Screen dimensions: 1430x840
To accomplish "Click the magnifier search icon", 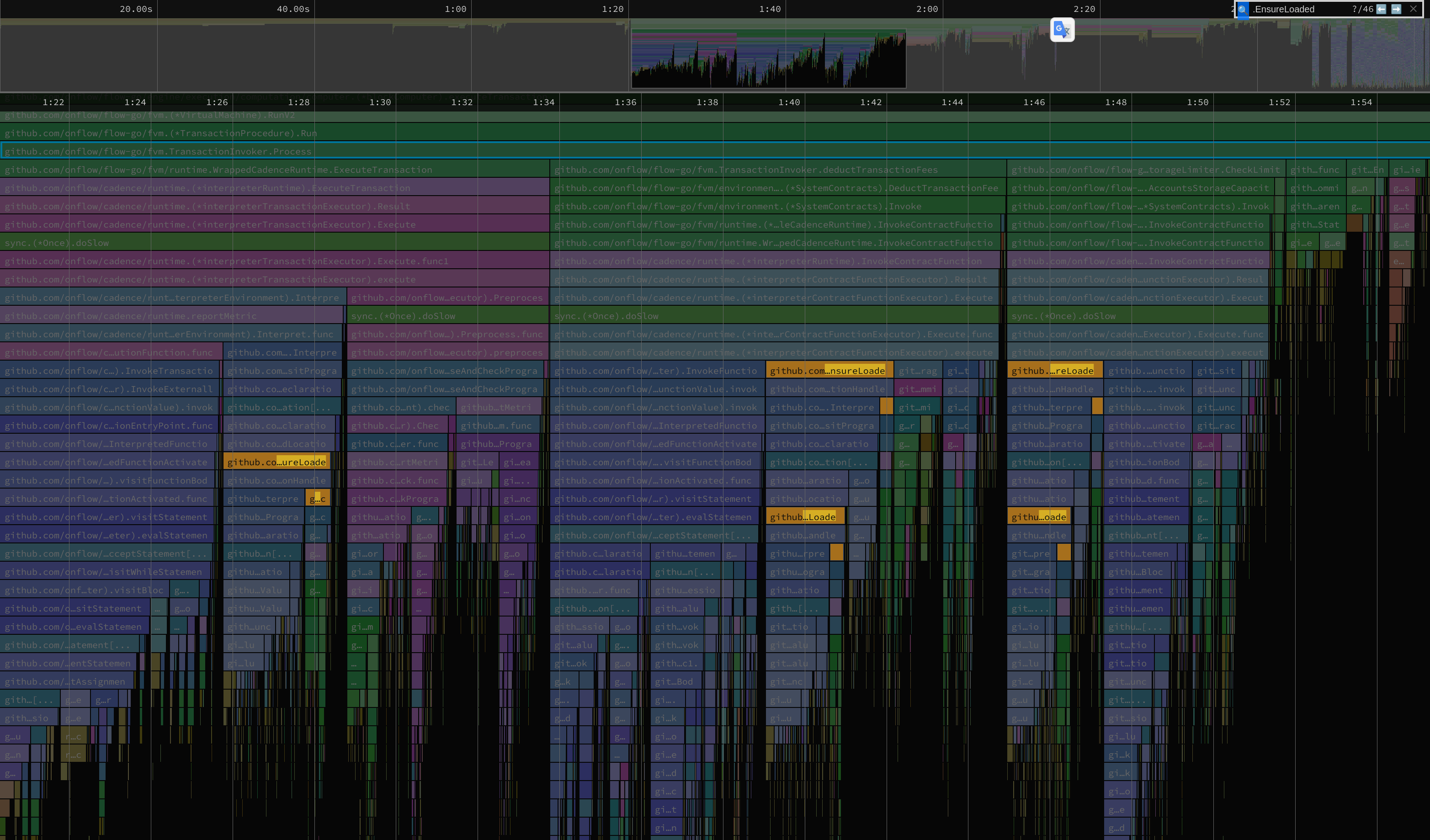I will (1243, 9).
